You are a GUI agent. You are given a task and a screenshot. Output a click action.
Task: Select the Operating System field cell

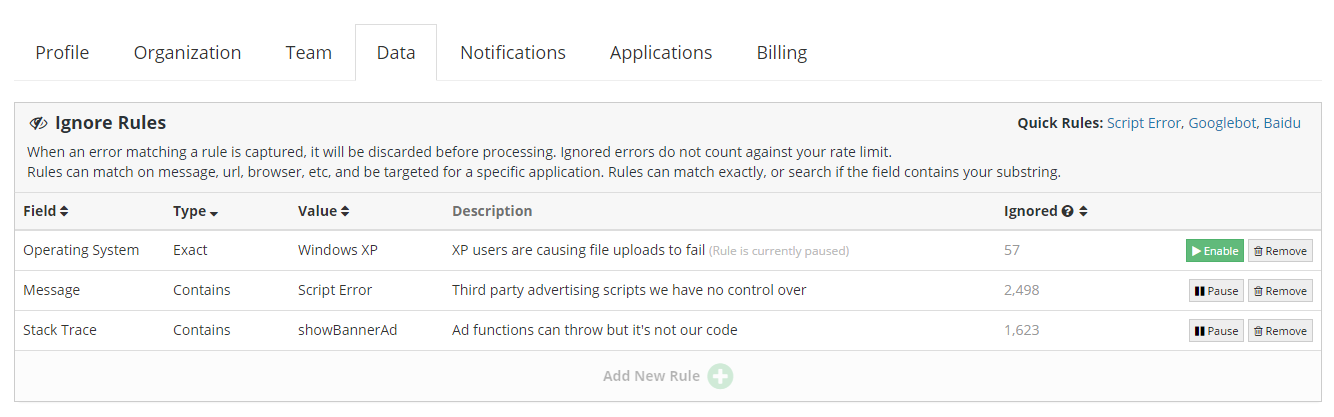pyautogui.click(x=81, y=250)
